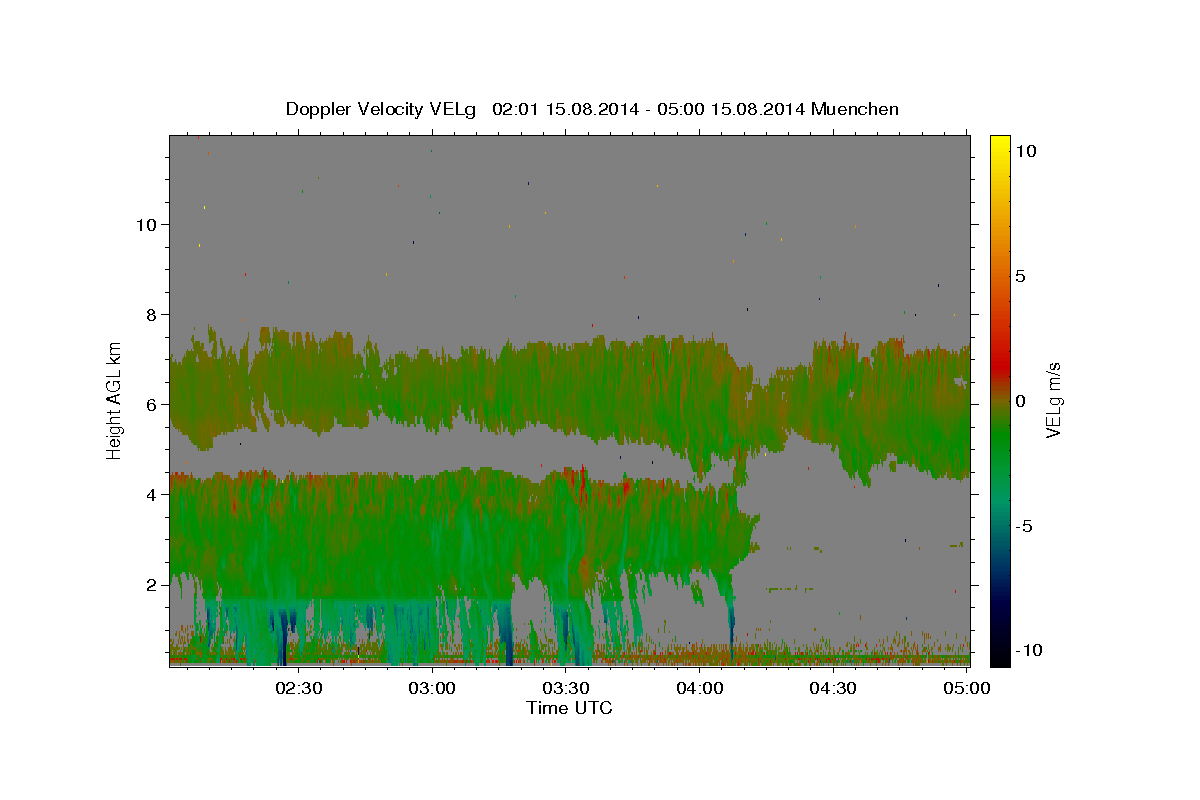Click the height tick label 8
The width and height of the screenshot is (1200, 800).
tap(152, 315)
